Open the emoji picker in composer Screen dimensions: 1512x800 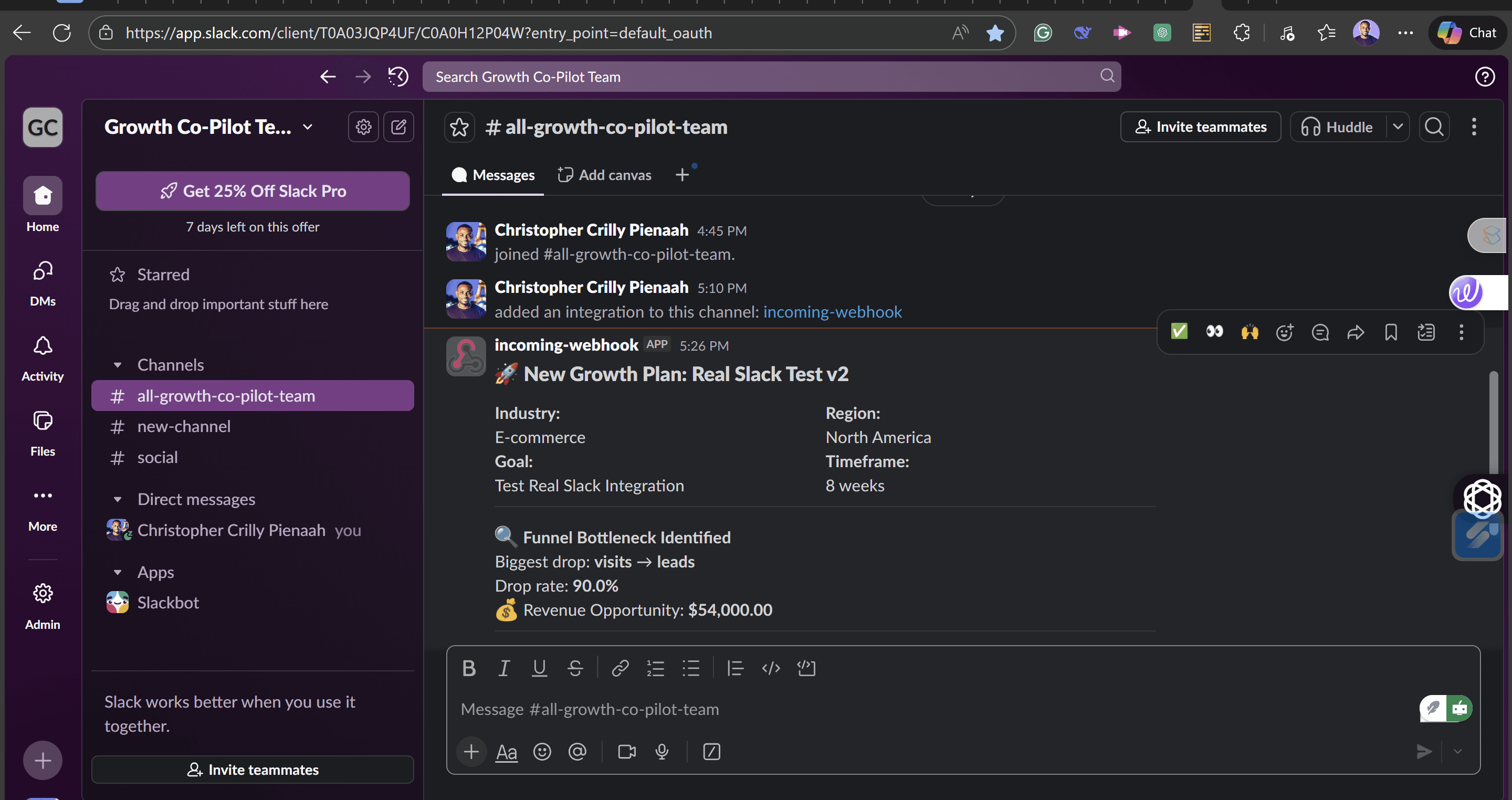click(542, 752)
